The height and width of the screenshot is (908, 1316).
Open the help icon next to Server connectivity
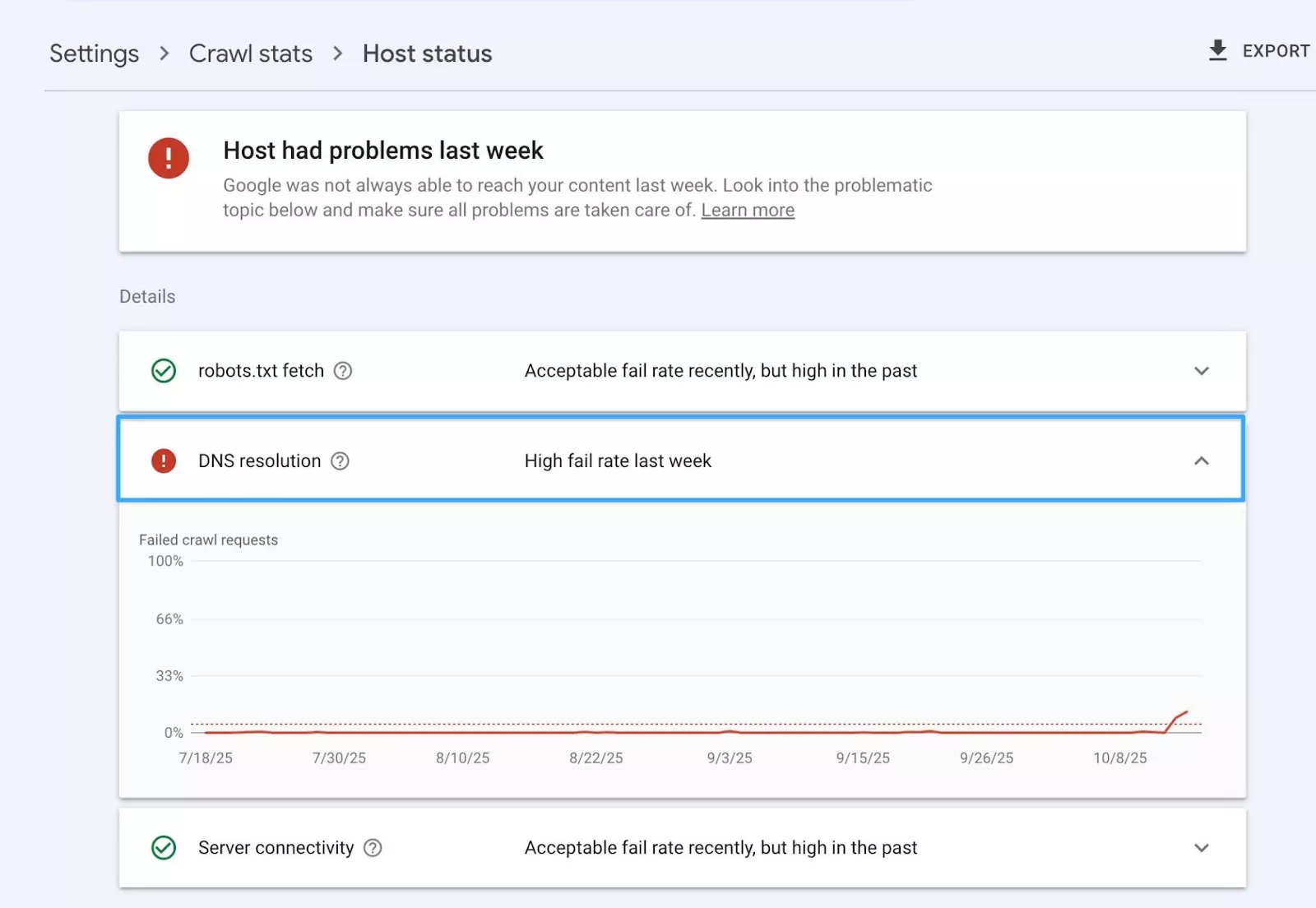[x=372, y=847]
